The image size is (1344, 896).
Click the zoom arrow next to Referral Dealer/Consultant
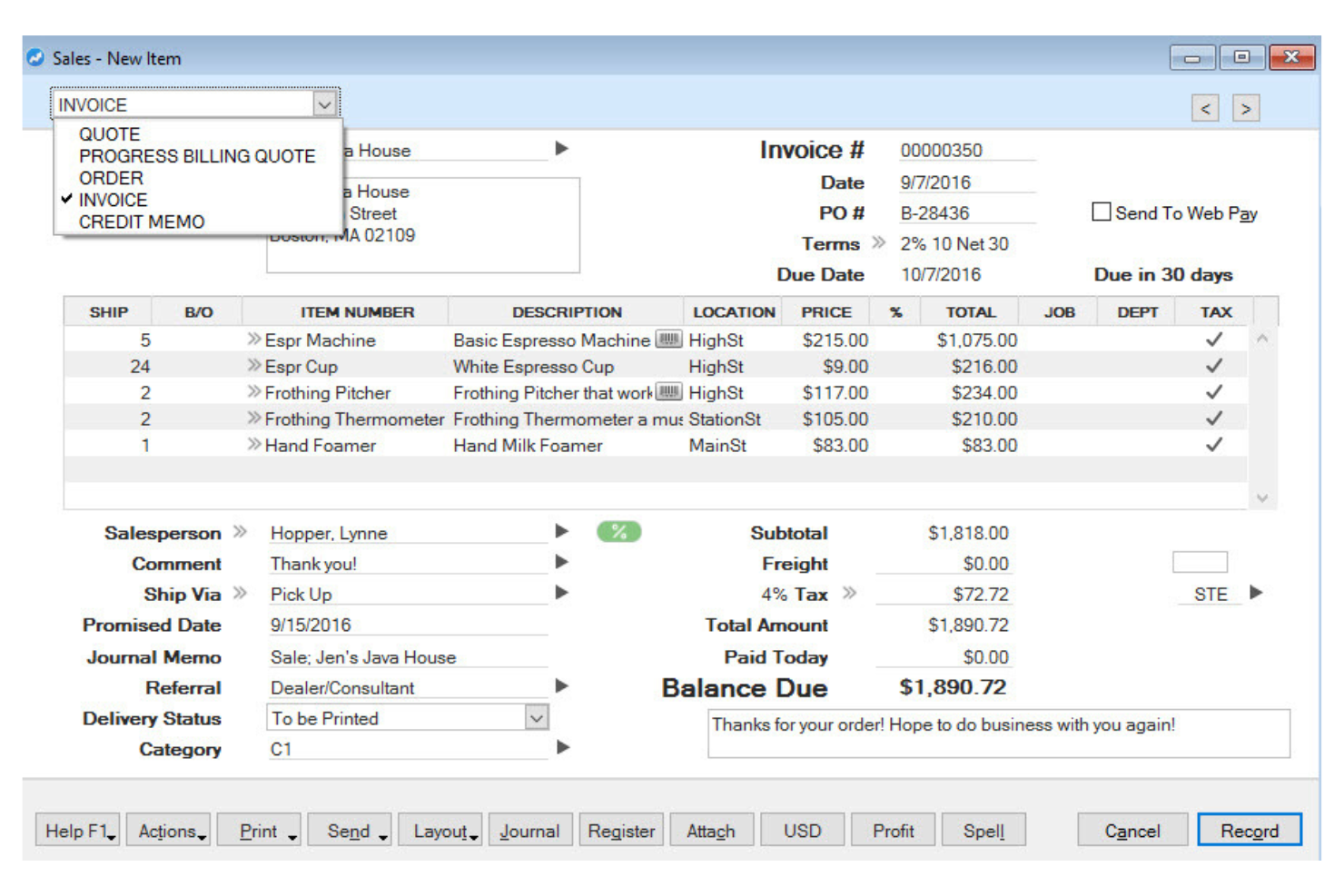562,687
